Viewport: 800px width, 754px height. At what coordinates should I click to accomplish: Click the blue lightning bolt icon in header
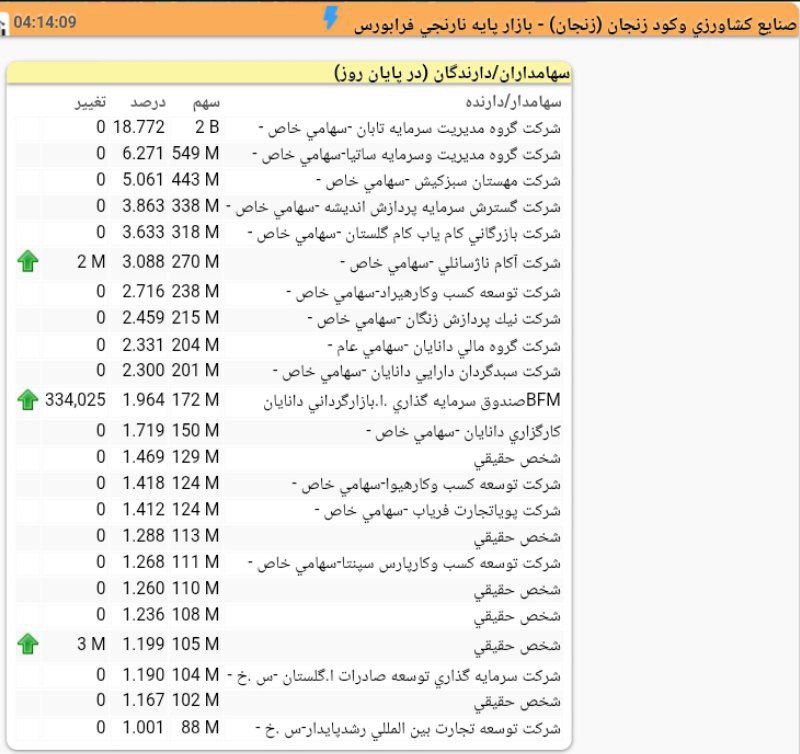click(x=331, y=18)
